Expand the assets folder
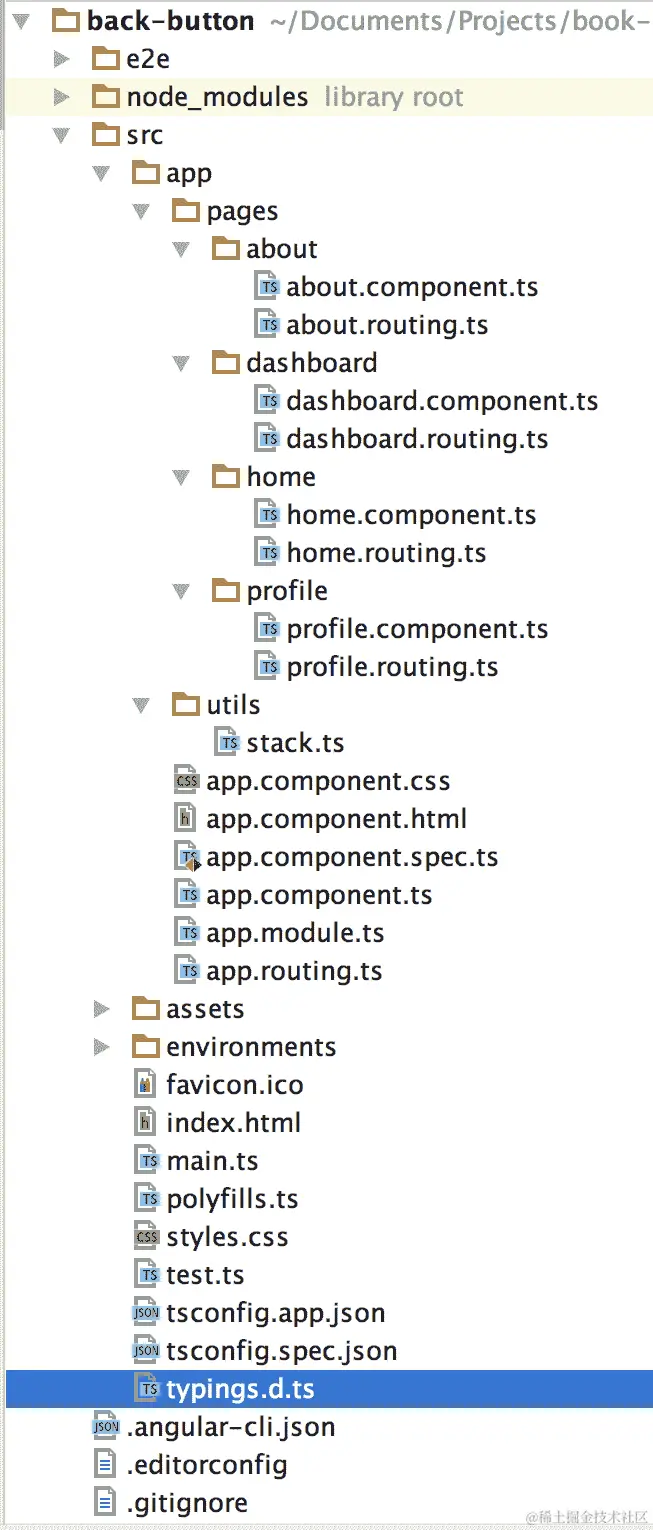This screenshot has width=653, height=1530. [102, 1010]
